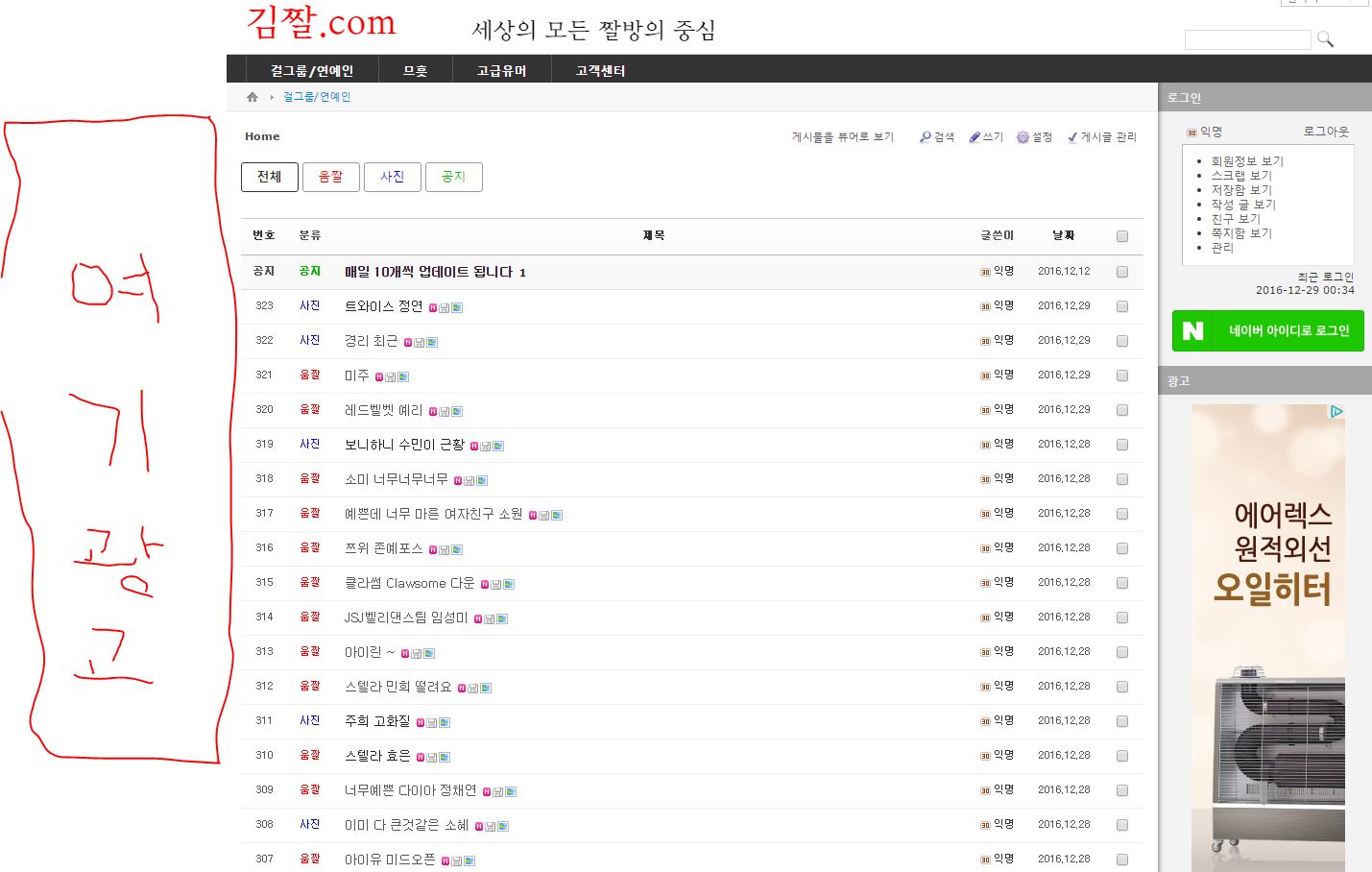Click the home icon in the breadcrumb
Image resolution: width=1372 pixels, height=872 pixels.
(x=253, y=97)
